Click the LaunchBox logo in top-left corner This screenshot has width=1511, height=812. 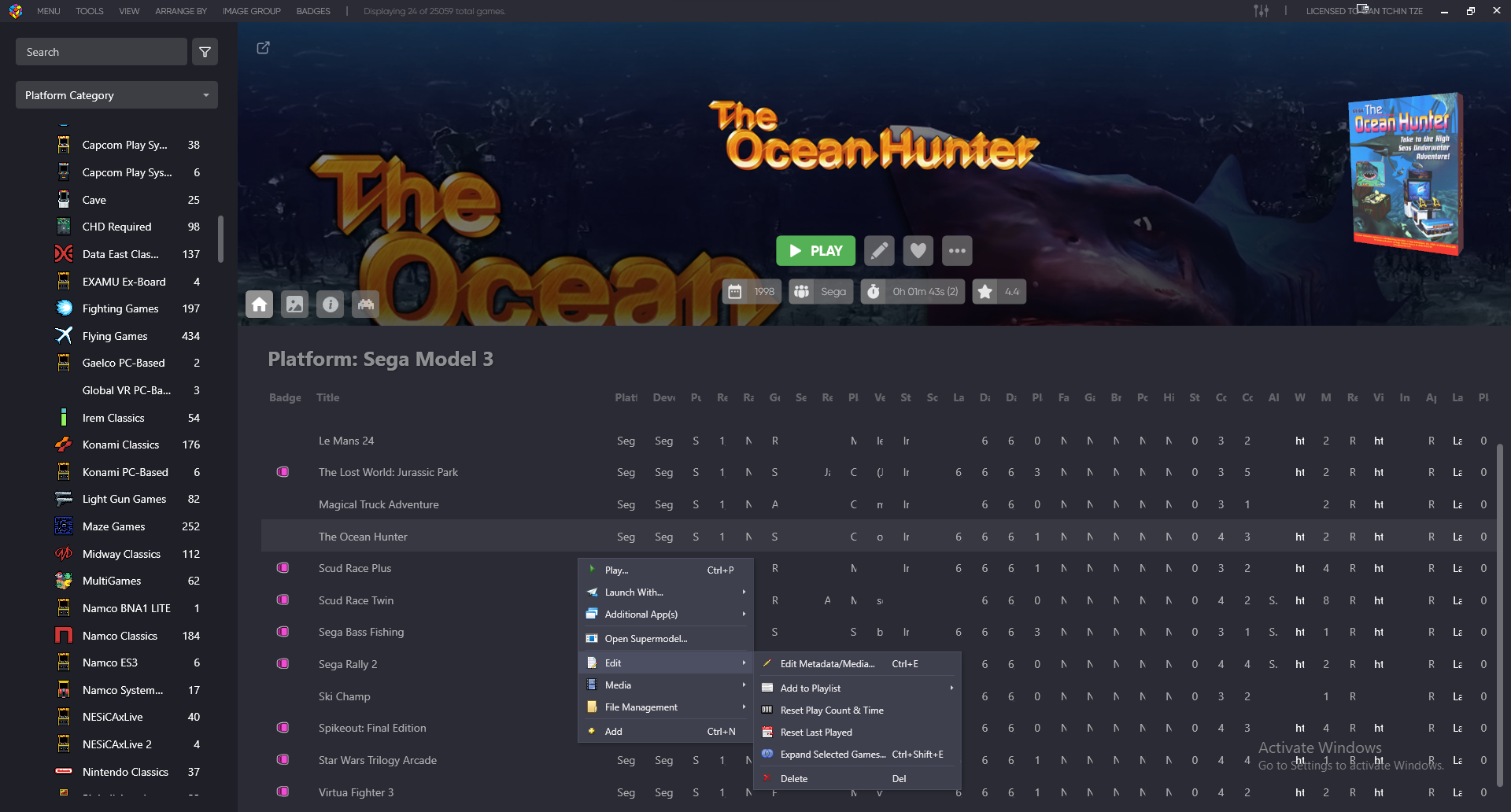[x=16, y=11]
